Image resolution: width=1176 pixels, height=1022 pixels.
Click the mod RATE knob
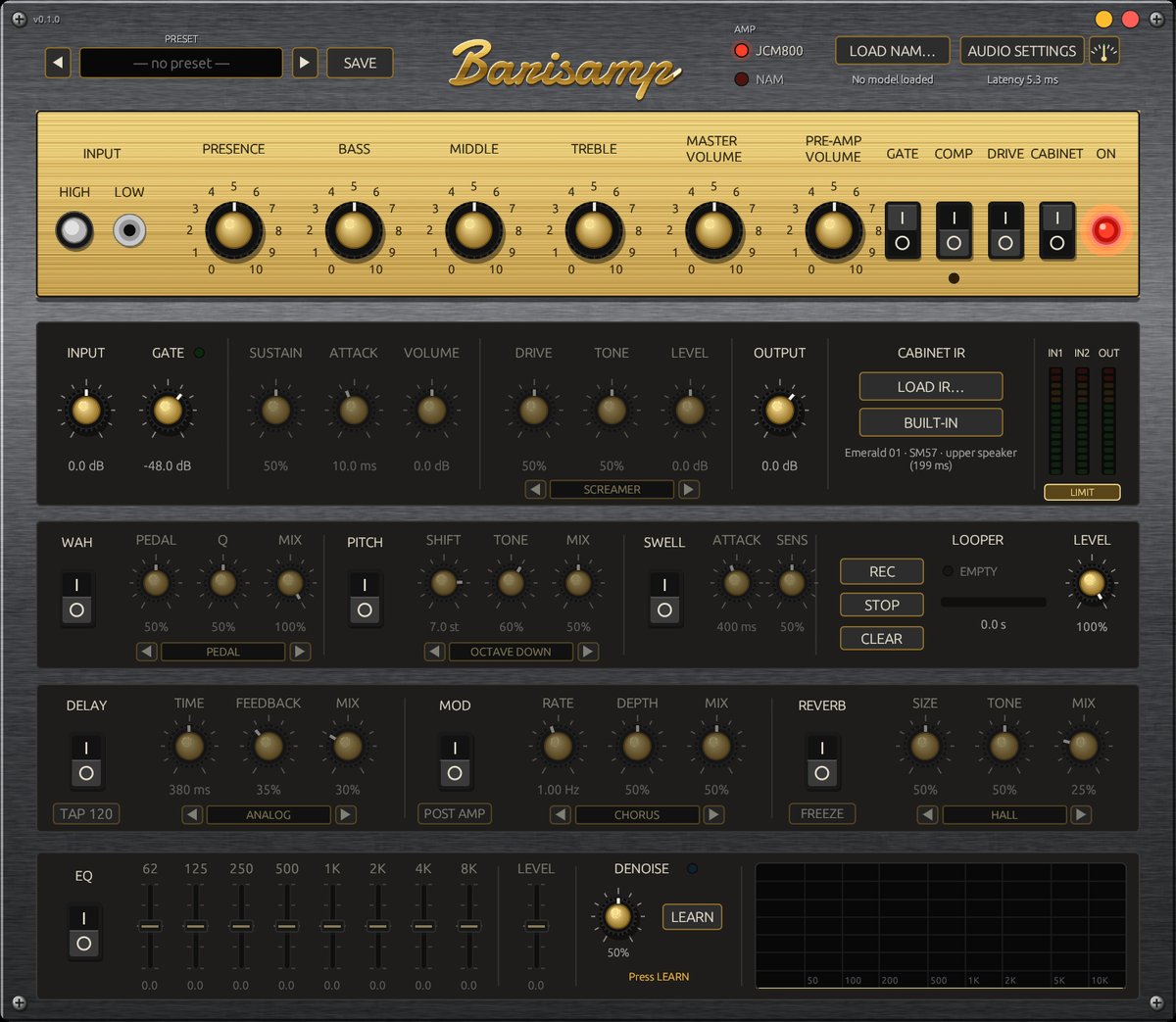click(558, 747)
